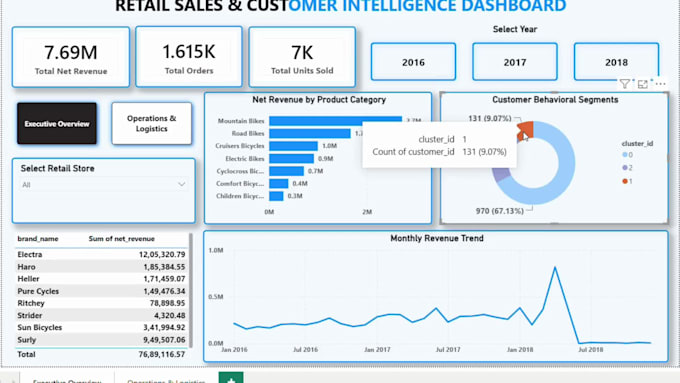Expand the Select Retail Store dropdown
680x383 pixels.
[x=104, y=185]
